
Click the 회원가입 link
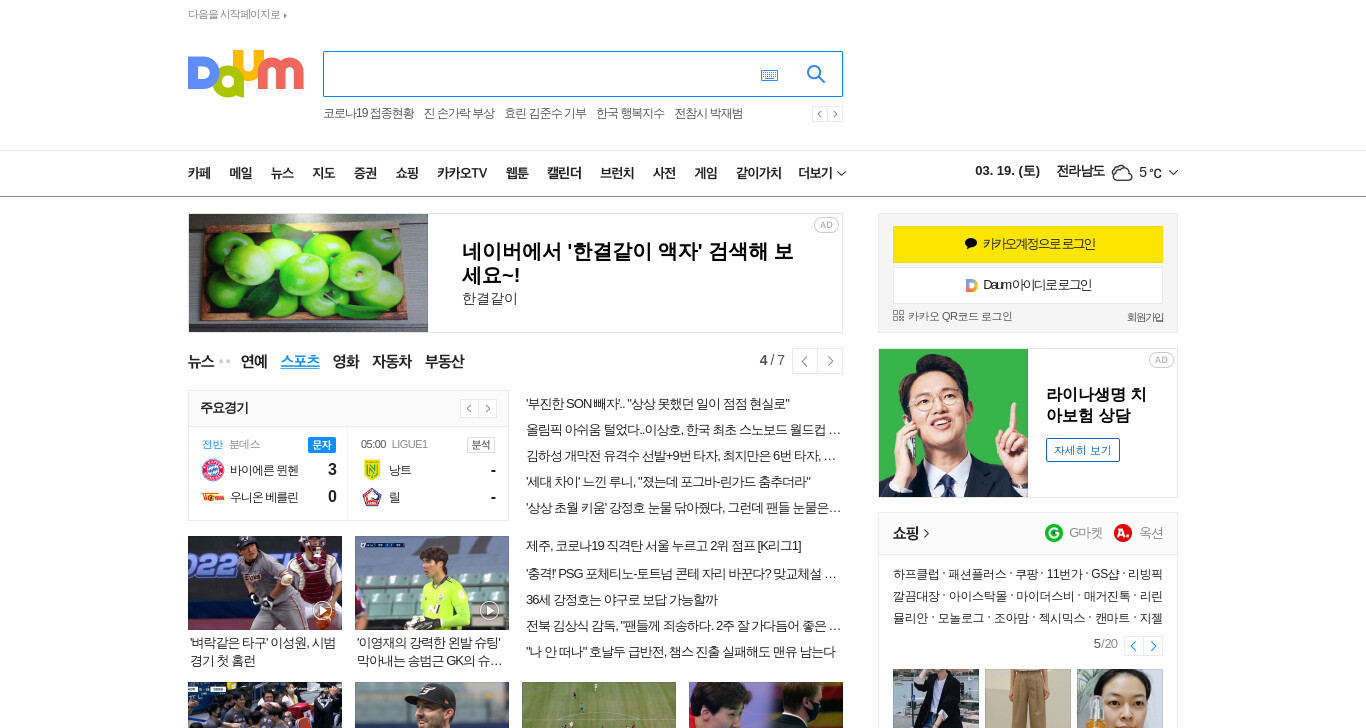click(1145, 317)
